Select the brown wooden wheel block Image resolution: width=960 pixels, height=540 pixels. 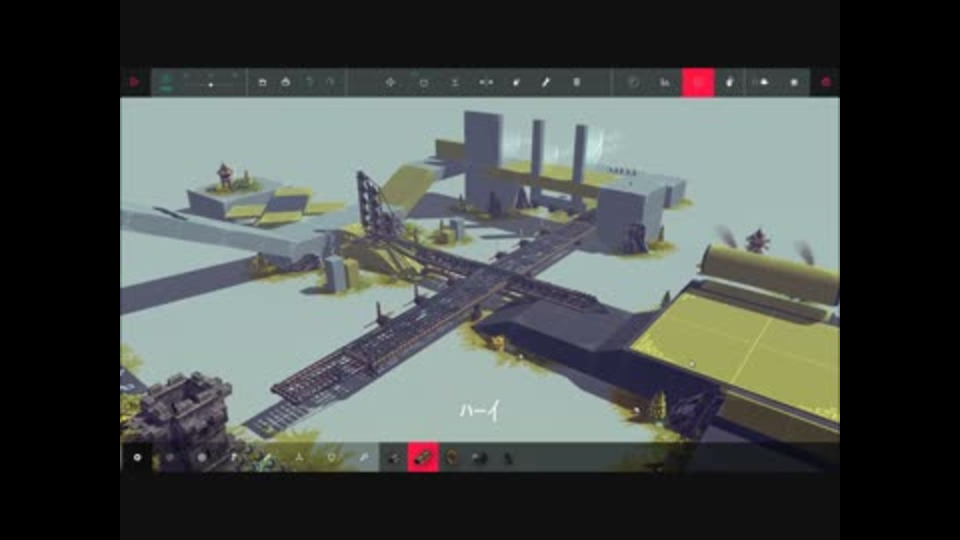[452, 457]
